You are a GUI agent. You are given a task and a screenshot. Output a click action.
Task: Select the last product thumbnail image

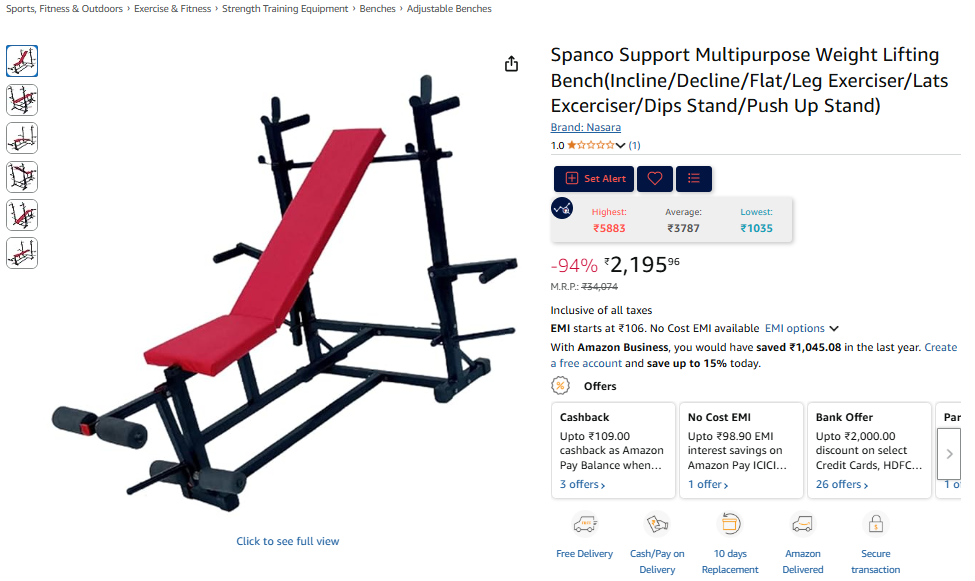tap(22, 253)
